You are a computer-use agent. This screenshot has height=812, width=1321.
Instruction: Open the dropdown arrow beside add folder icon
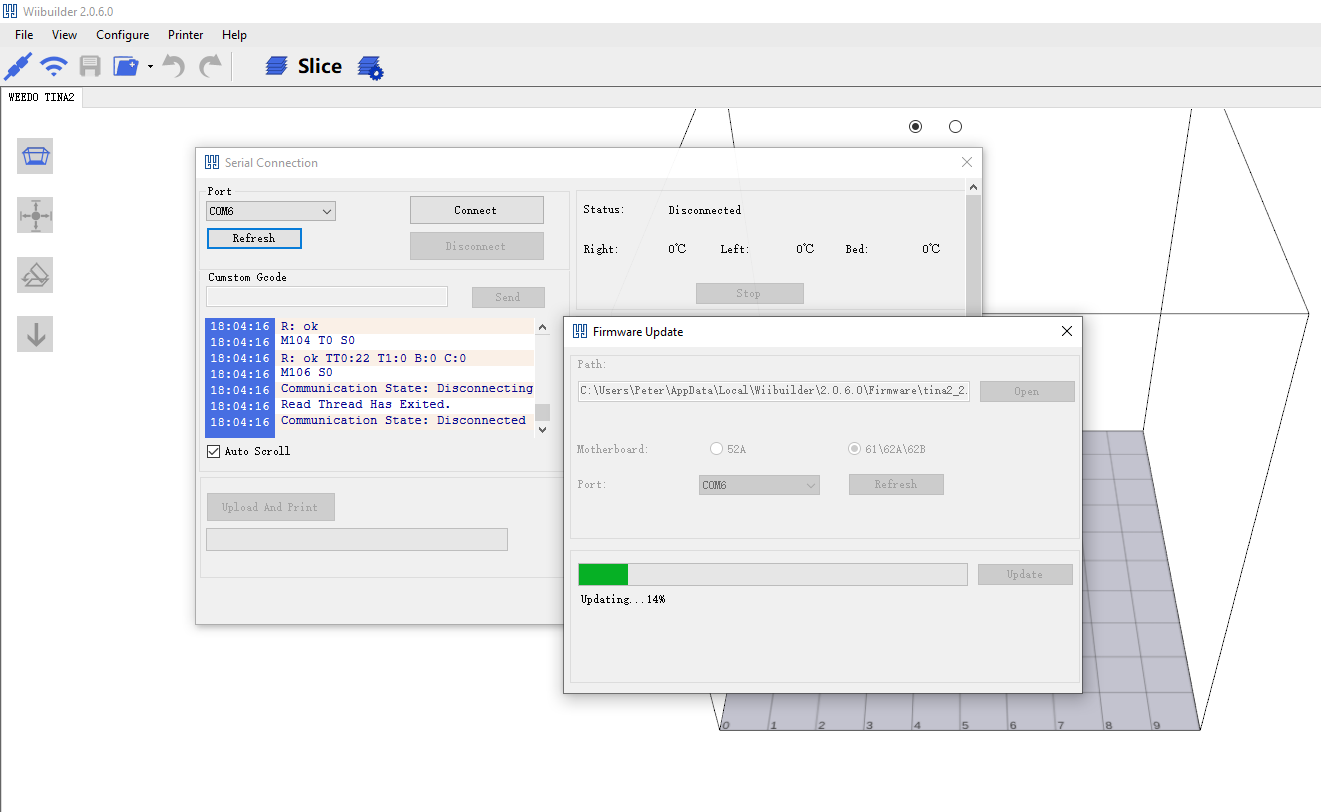(x=150, y=67)
